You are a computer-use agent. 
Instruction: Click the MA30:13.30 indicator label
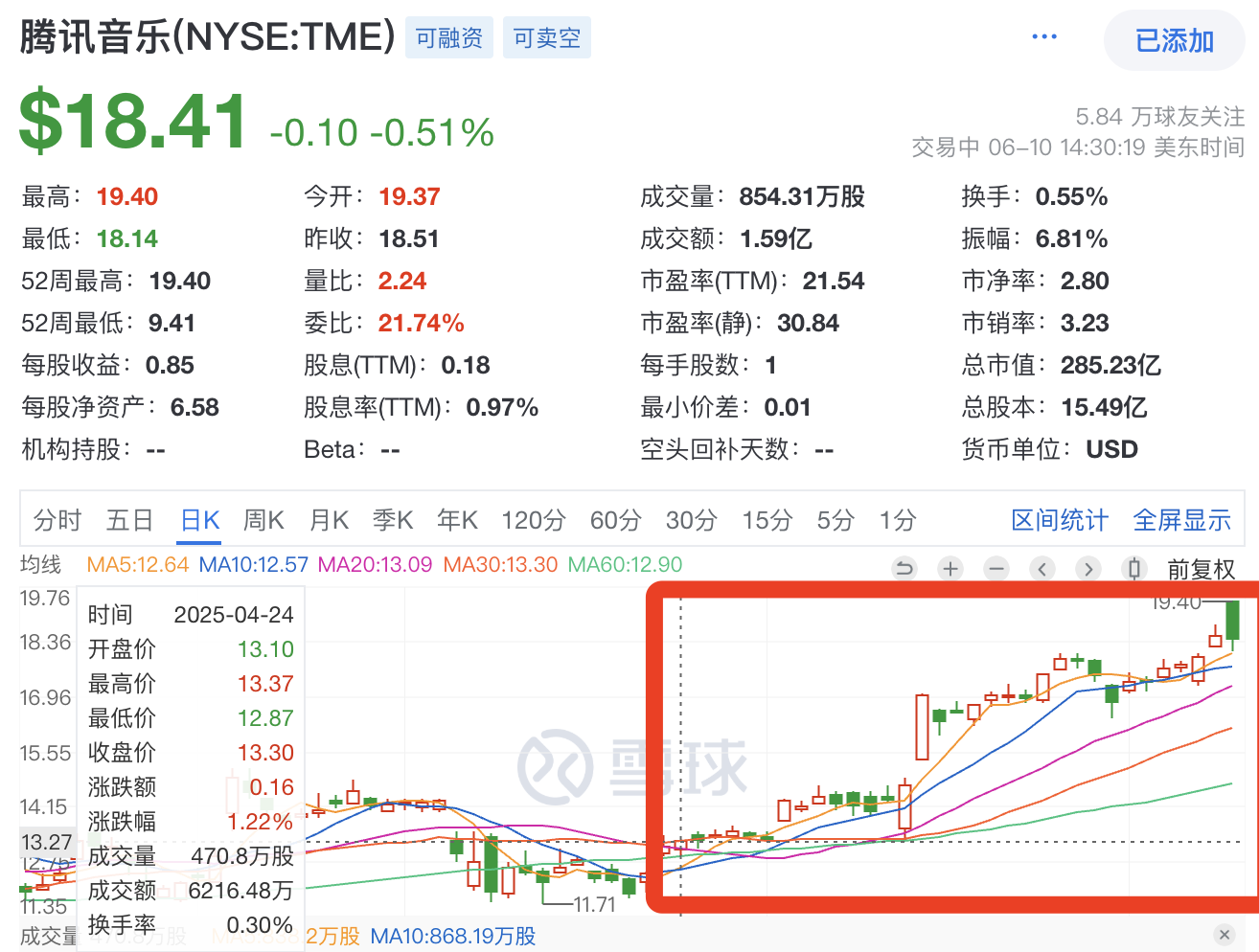click(x=500, y=564)
